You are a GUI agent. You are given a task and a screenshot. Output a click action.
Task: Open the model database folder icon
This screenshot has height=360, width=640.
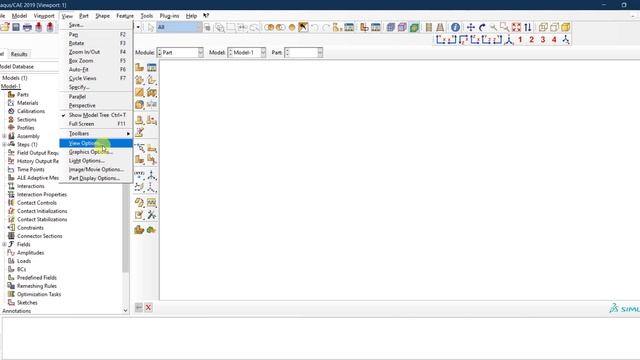(x=4, y=27)
